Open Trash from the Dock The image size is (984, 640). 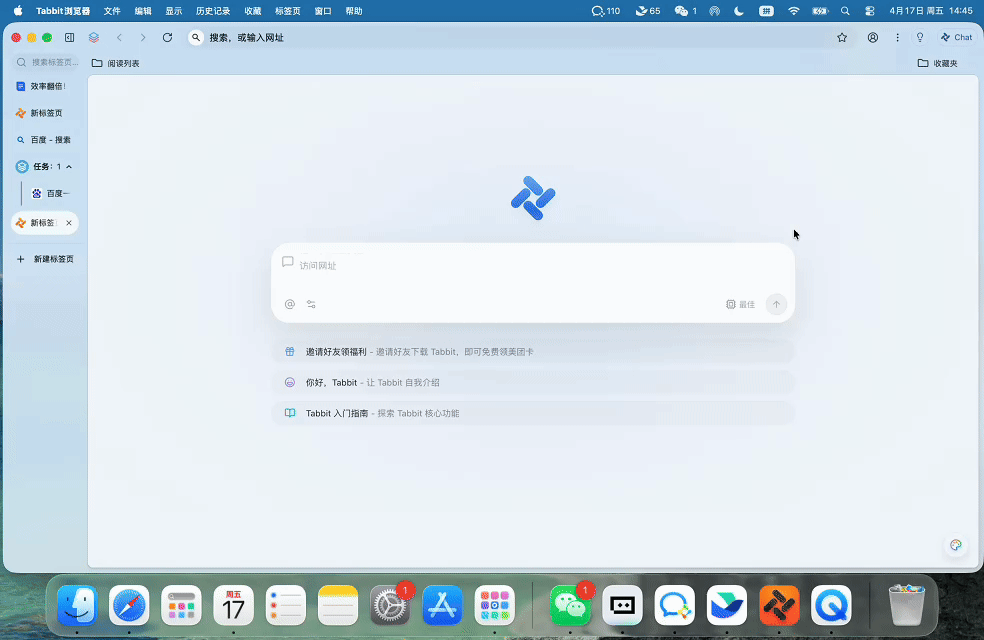907,605
